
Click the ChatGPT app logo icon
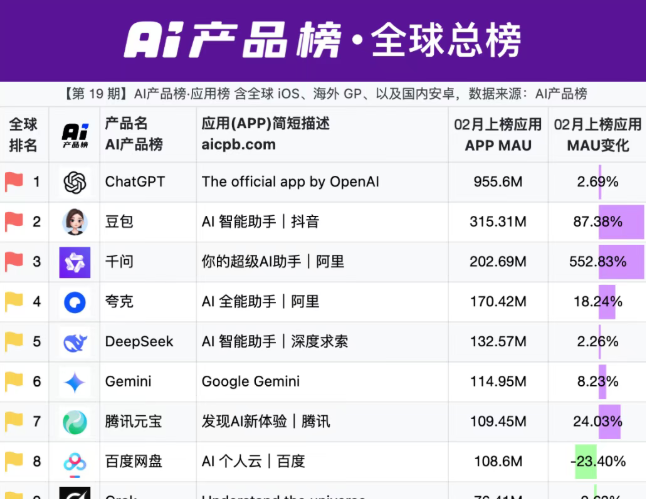[x=75, y=182]
